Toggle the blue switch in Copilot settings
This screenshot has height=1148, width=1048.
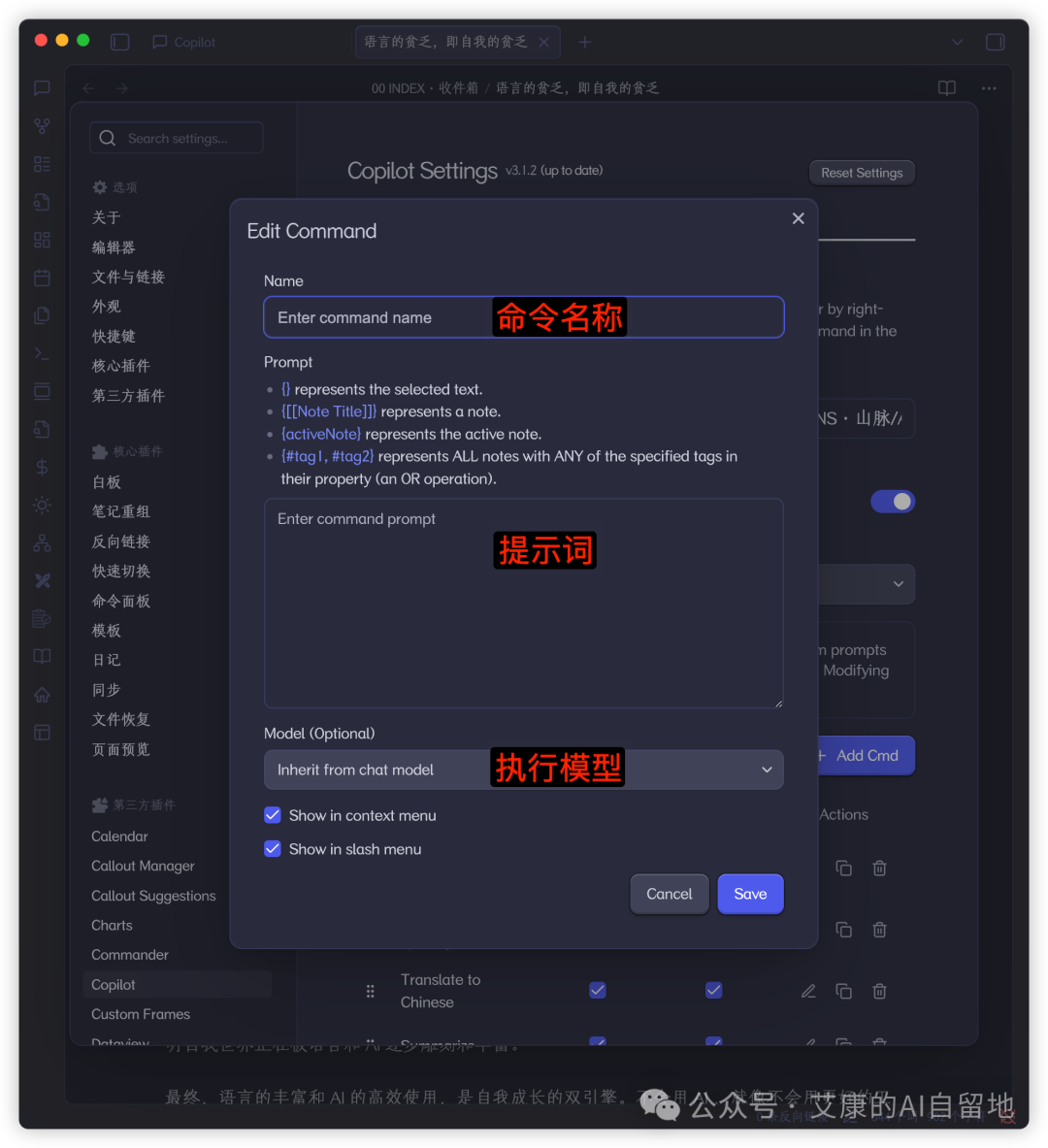tap(893, 502)
